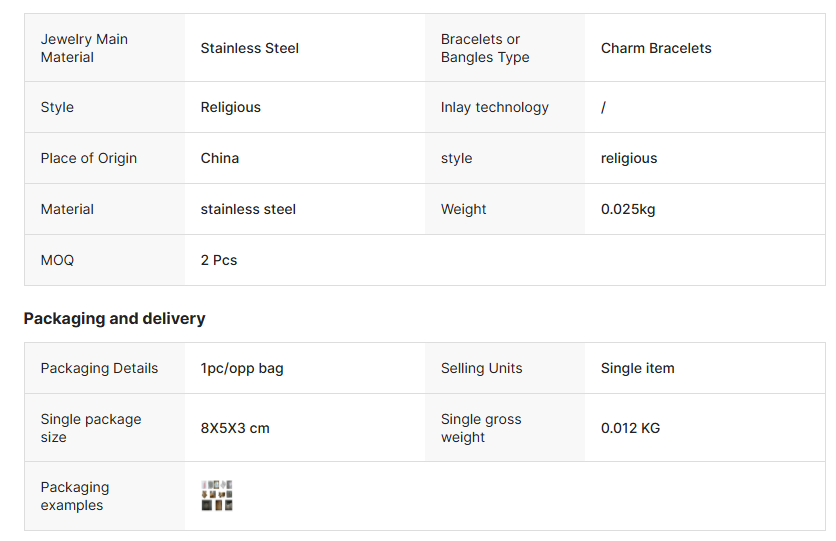Click the Single item selling units value

pos(637,368)
